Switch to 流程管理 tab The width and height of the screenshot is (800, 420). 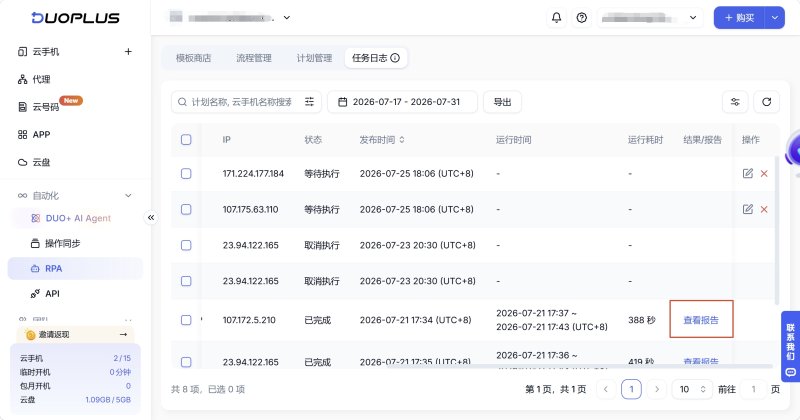[254, 58]
